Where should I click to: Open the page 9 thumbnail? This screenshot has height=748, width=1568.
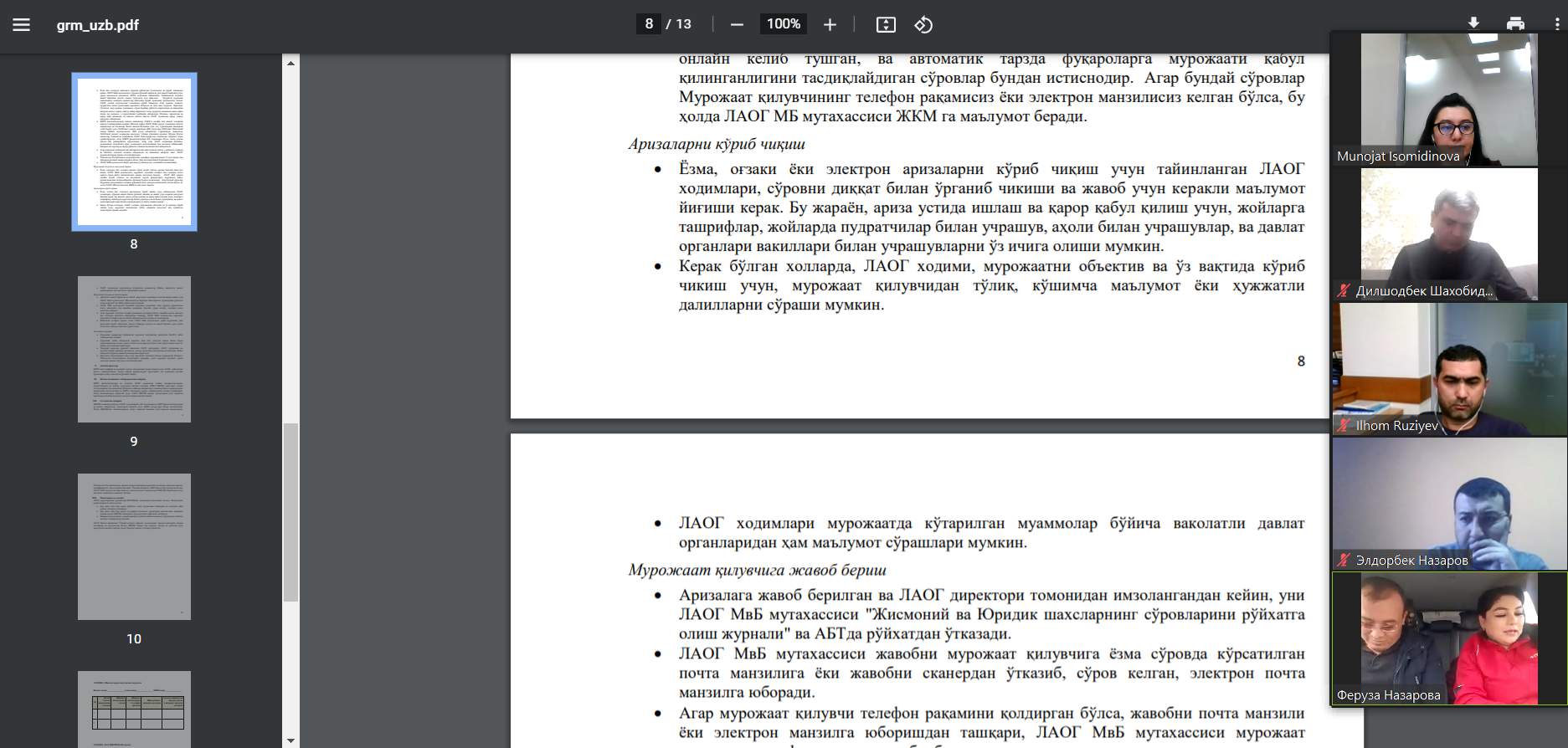pos(134,349)
